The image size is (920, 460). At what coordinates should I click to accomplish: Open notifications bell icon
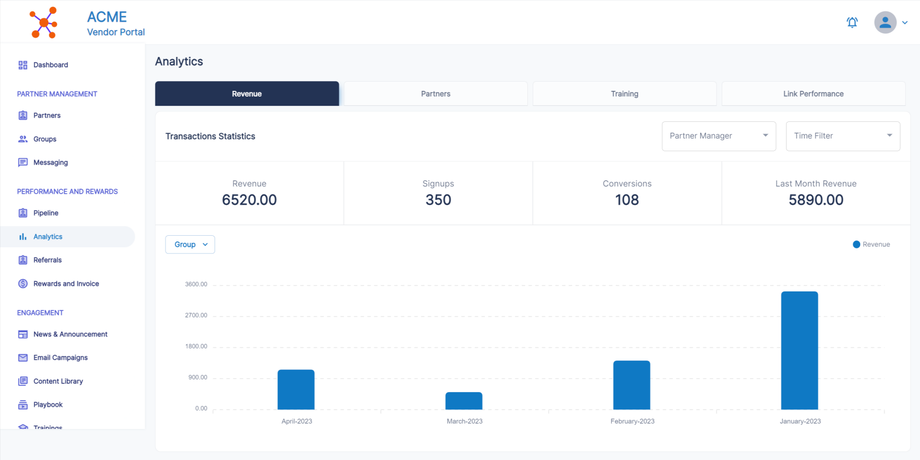(x=852, y=23)
